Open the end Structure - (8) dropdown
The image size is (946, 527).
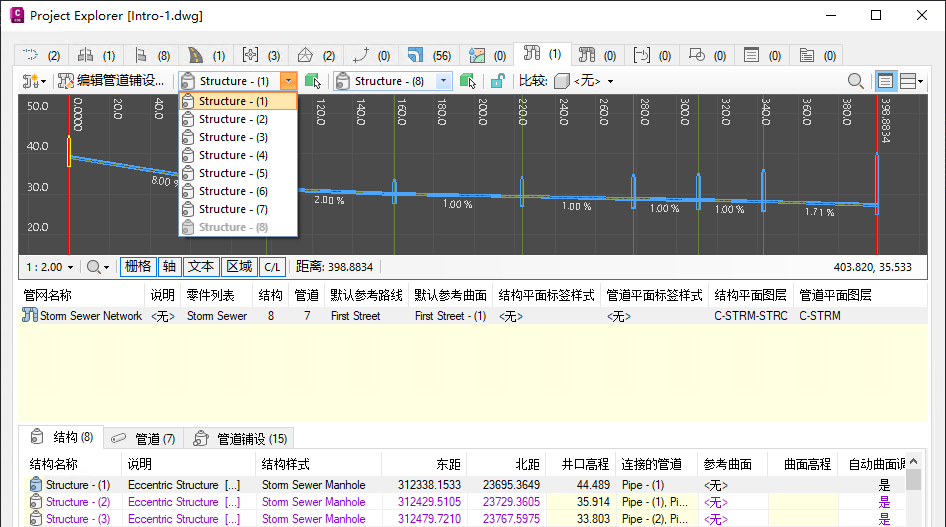click(444, 81)
